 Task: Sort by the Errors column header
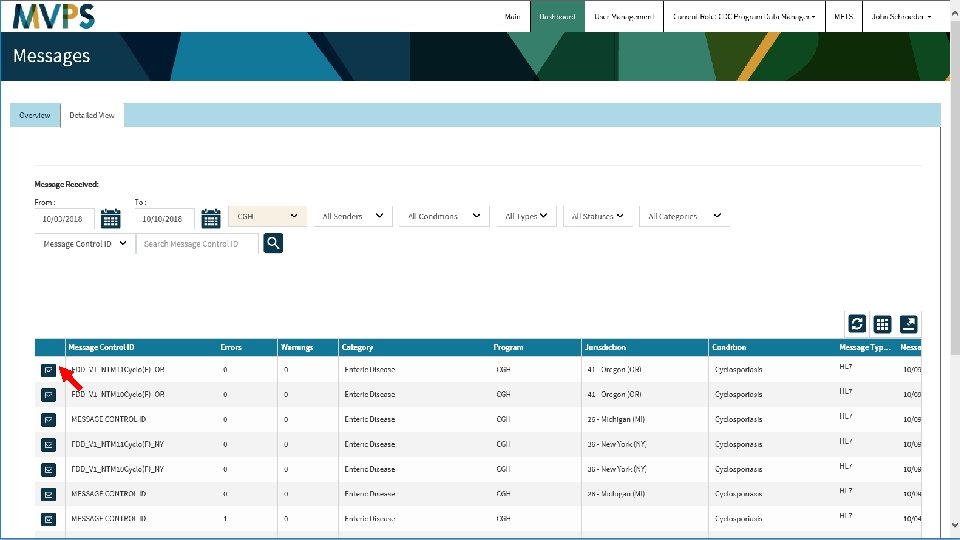231,347
